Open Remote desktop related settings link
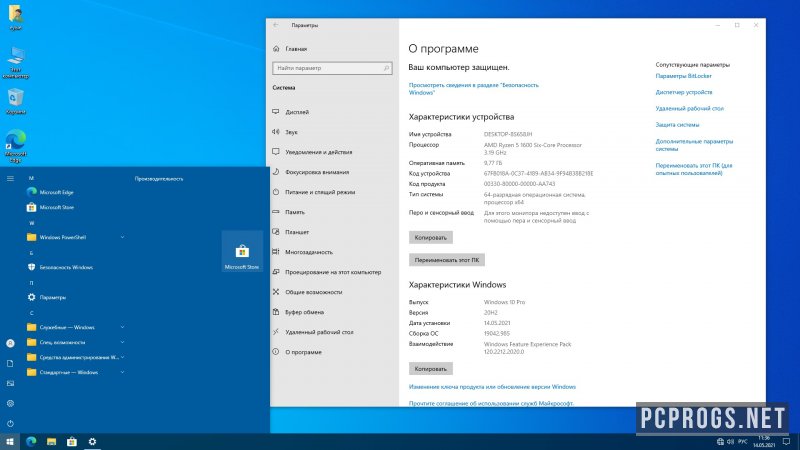This screenshot has height=450, width=800. pos(689,109)
